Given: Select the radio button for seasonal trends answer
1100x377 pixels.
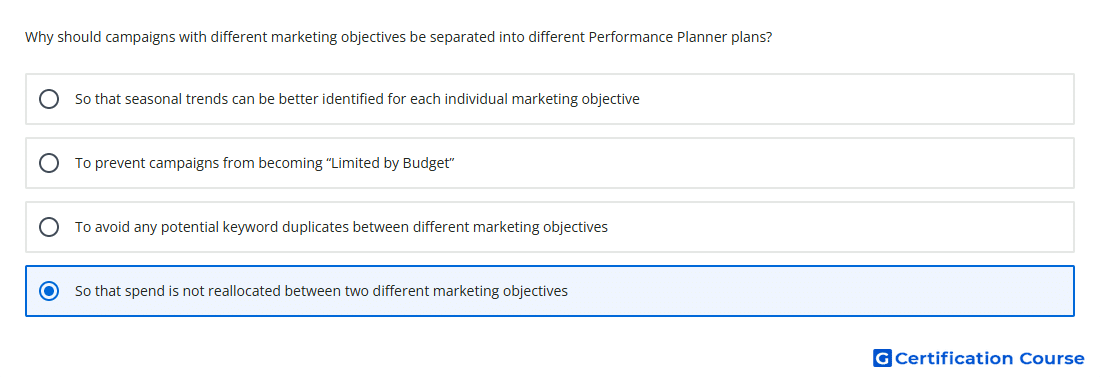Looking at the screenshot, I should pyautogui.click(x=49, y=99).
